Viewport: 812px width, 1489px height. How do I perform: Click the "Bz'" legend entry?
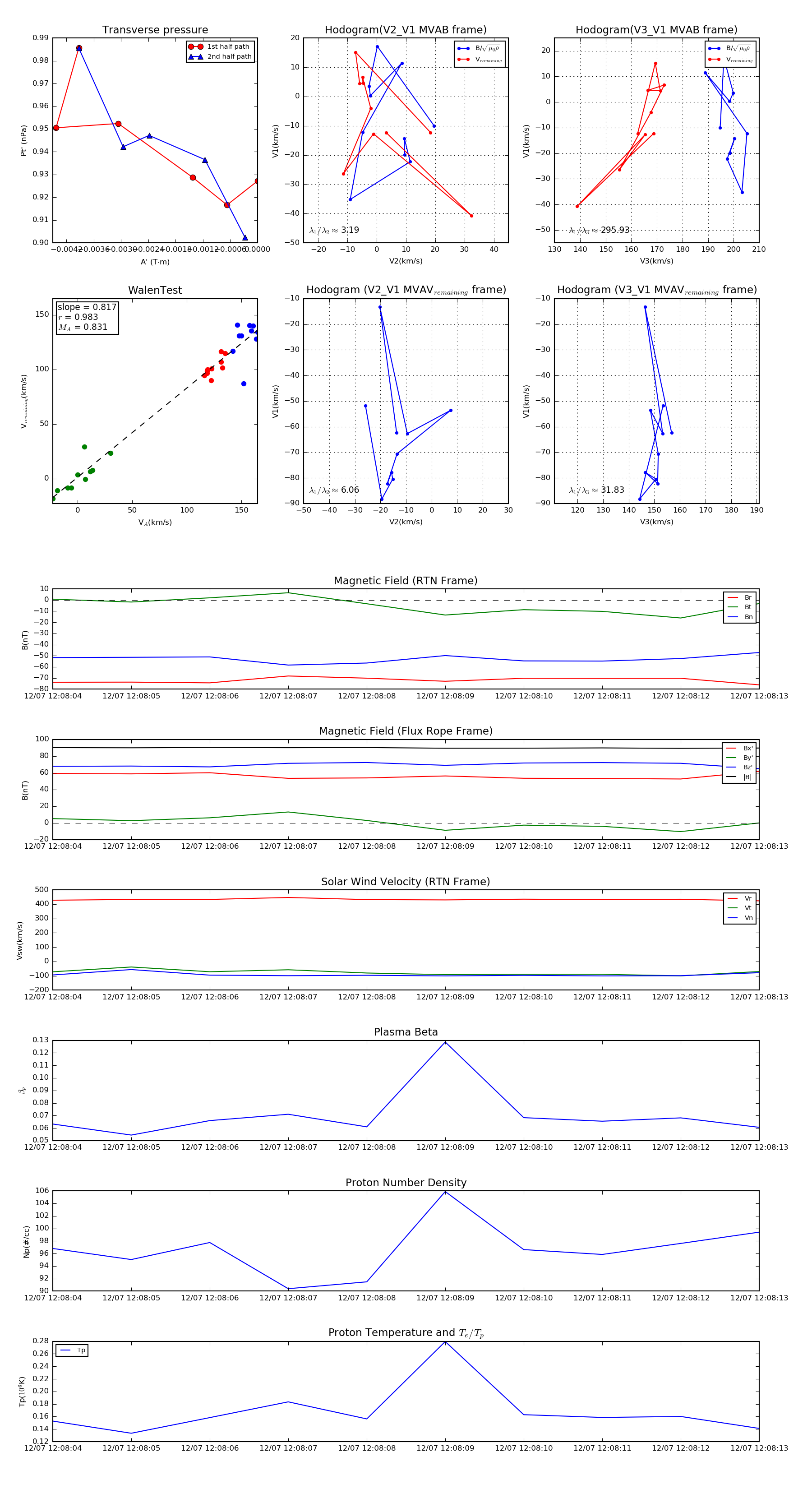(739, 768)
